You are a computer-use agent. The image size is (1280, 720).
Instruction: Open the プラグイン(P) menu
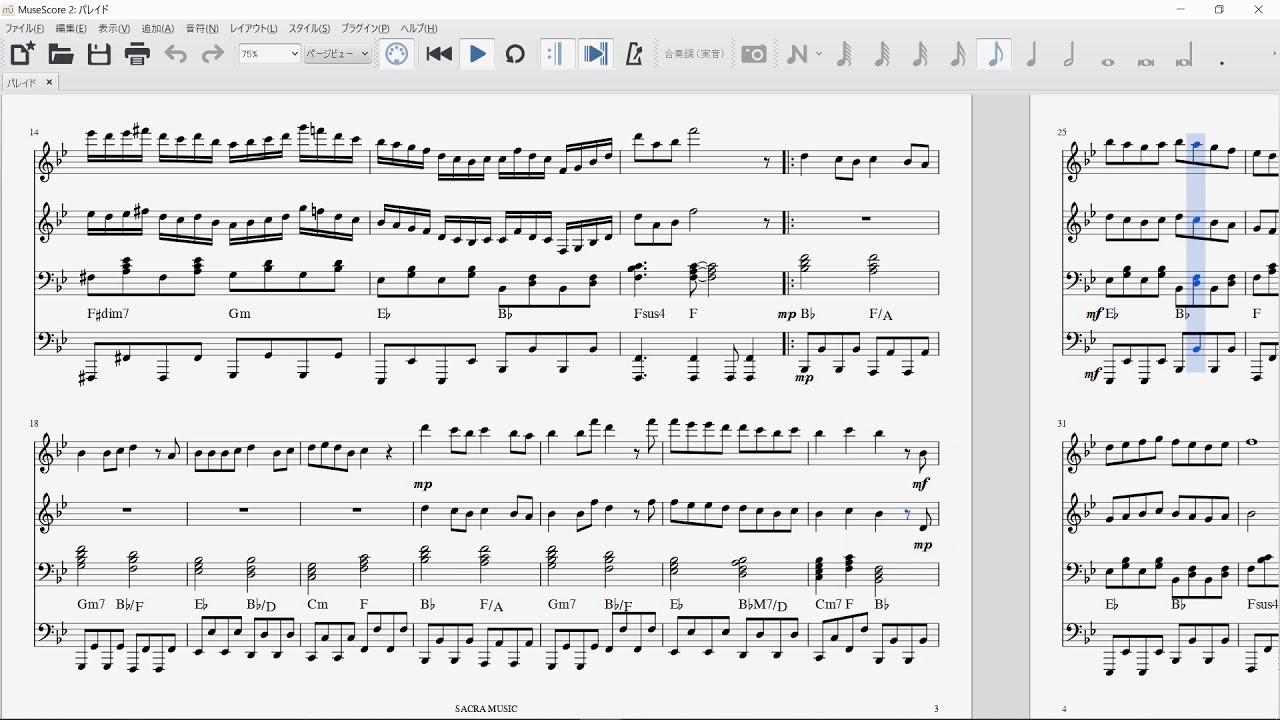[365, 29]
